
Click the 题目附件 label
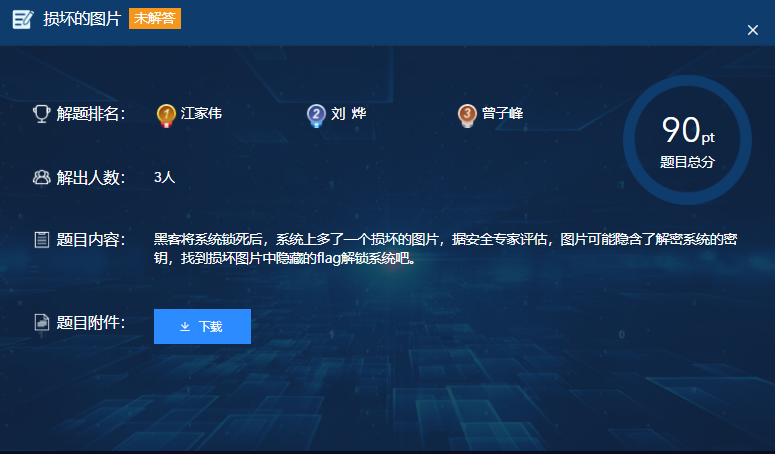pos(90,323)
